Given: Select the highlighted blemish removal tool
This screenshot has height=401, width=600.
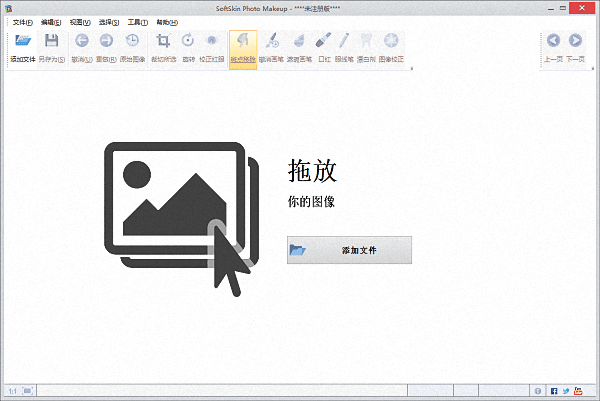Looking at the screenshot, I should click(242, 42).
